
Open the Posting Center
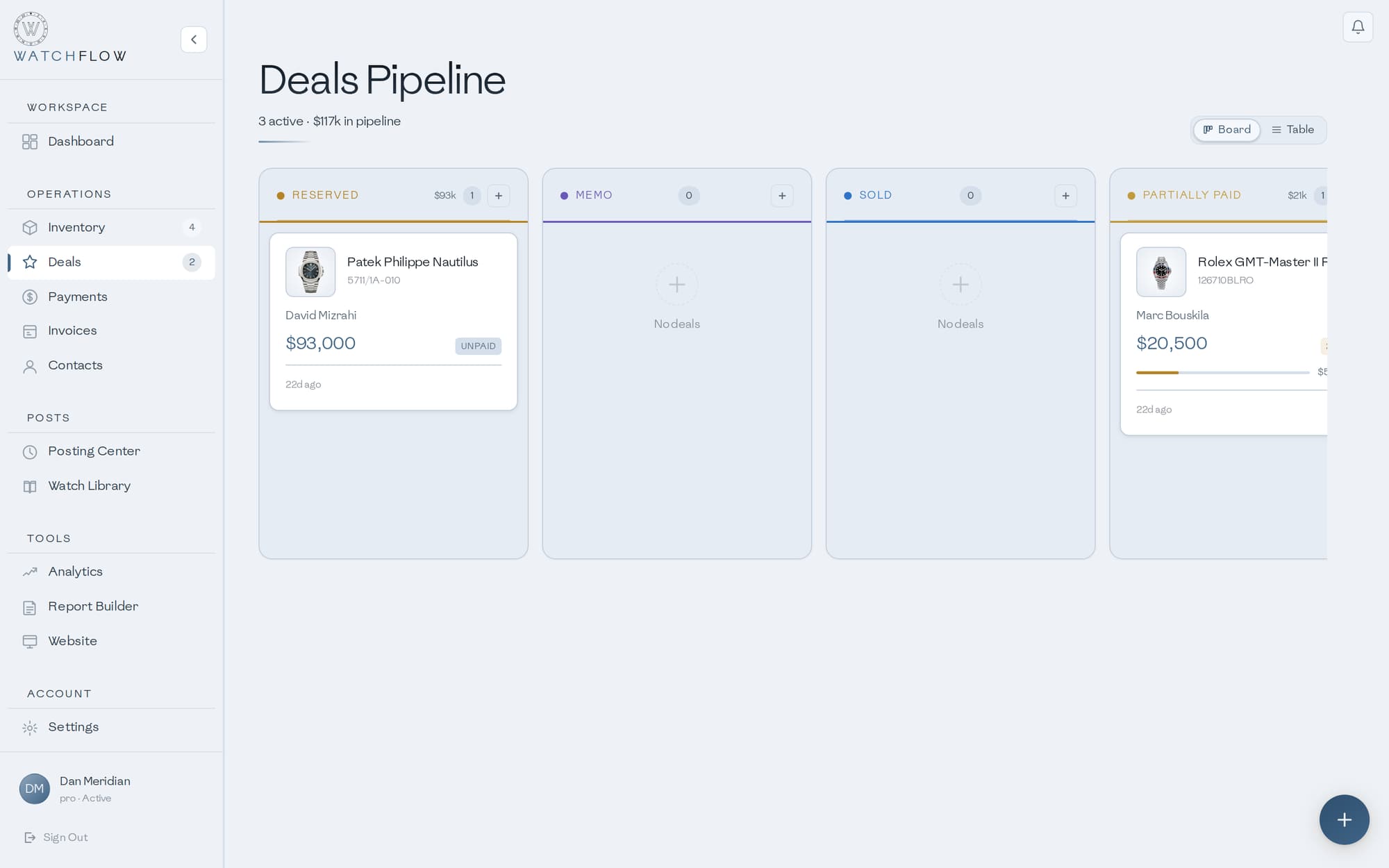111,452
